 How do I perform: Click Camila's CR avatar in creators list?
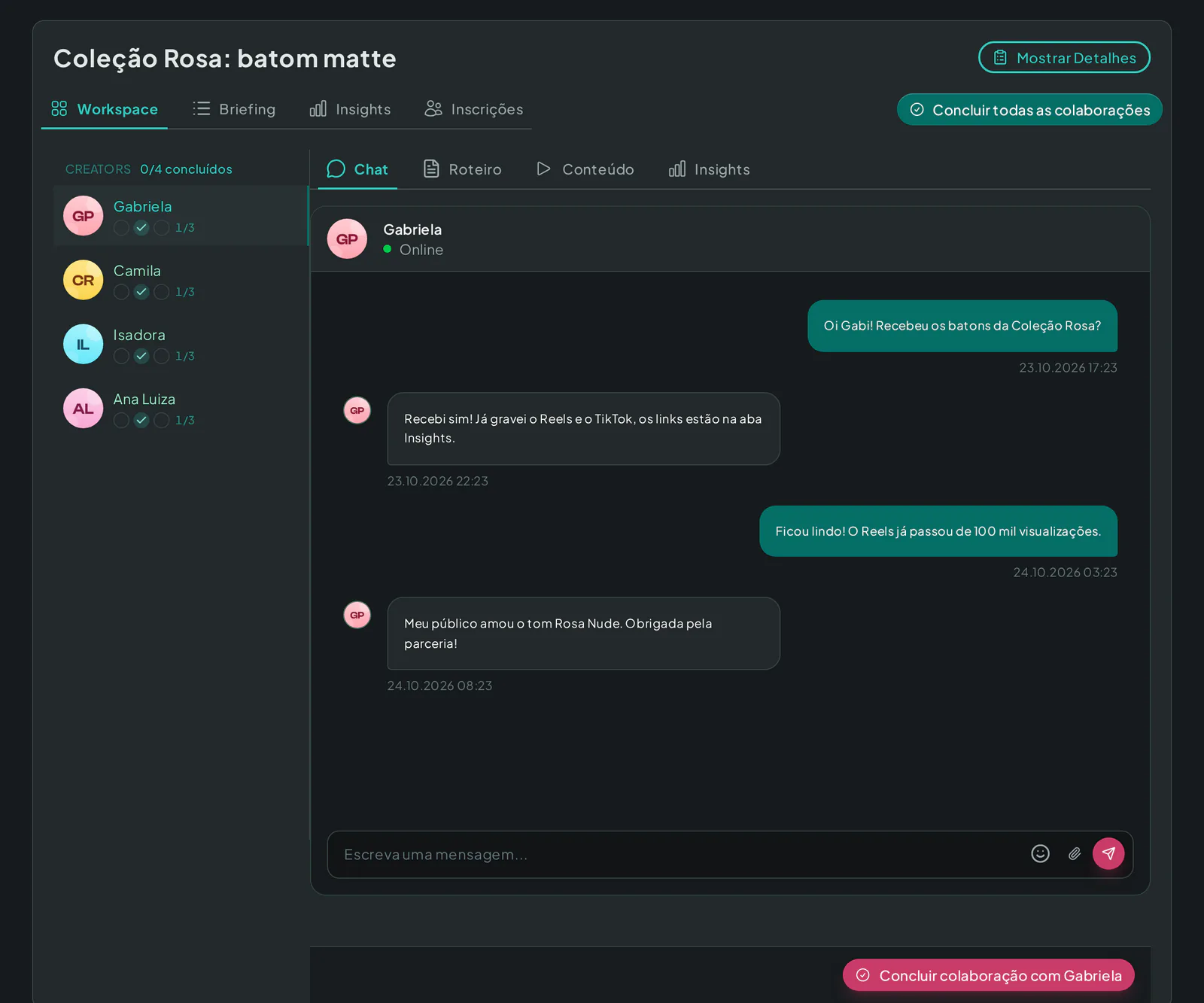click(x=83, y=280)
